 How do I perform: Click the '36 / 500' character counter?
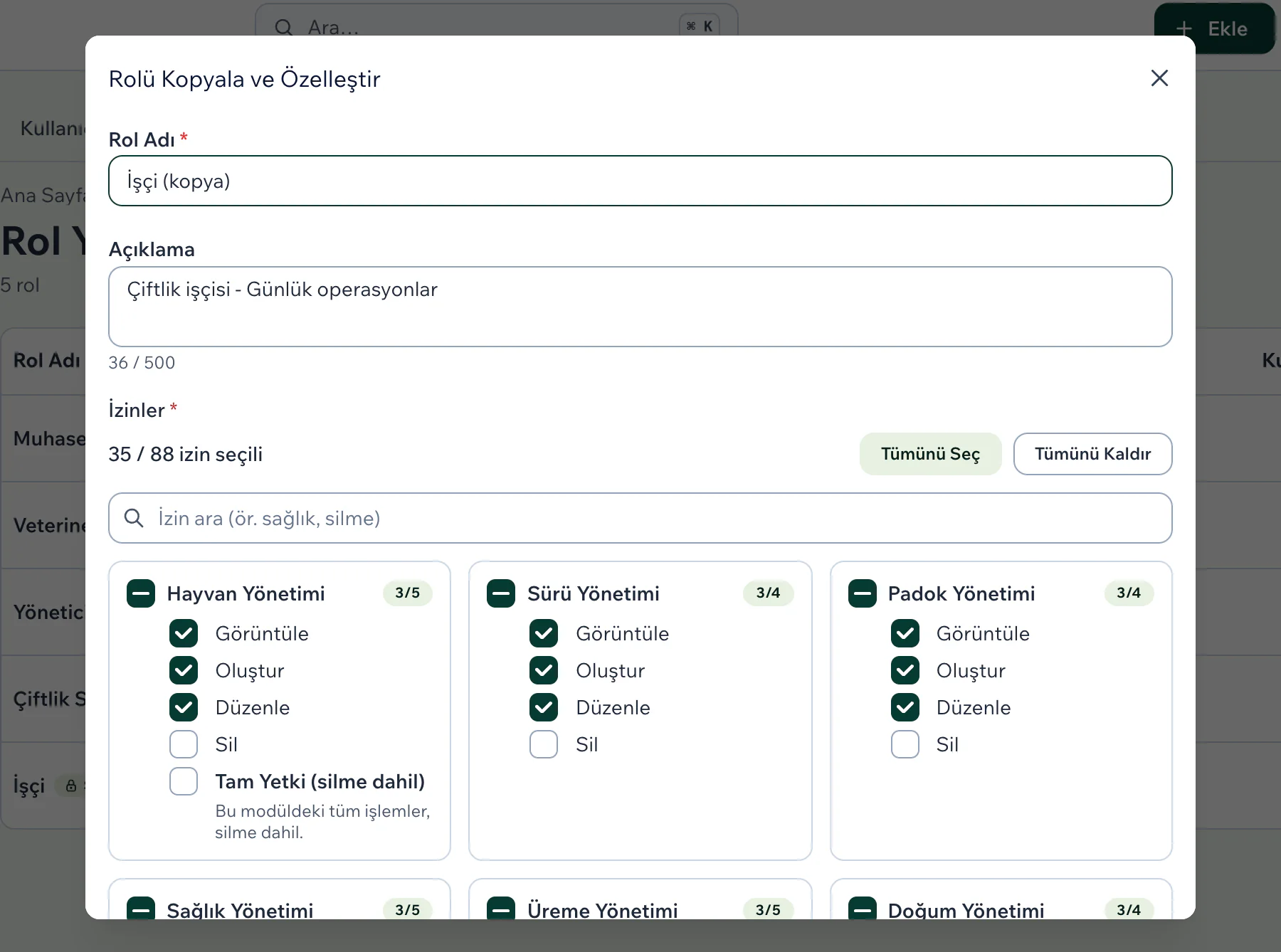(142, 363)
